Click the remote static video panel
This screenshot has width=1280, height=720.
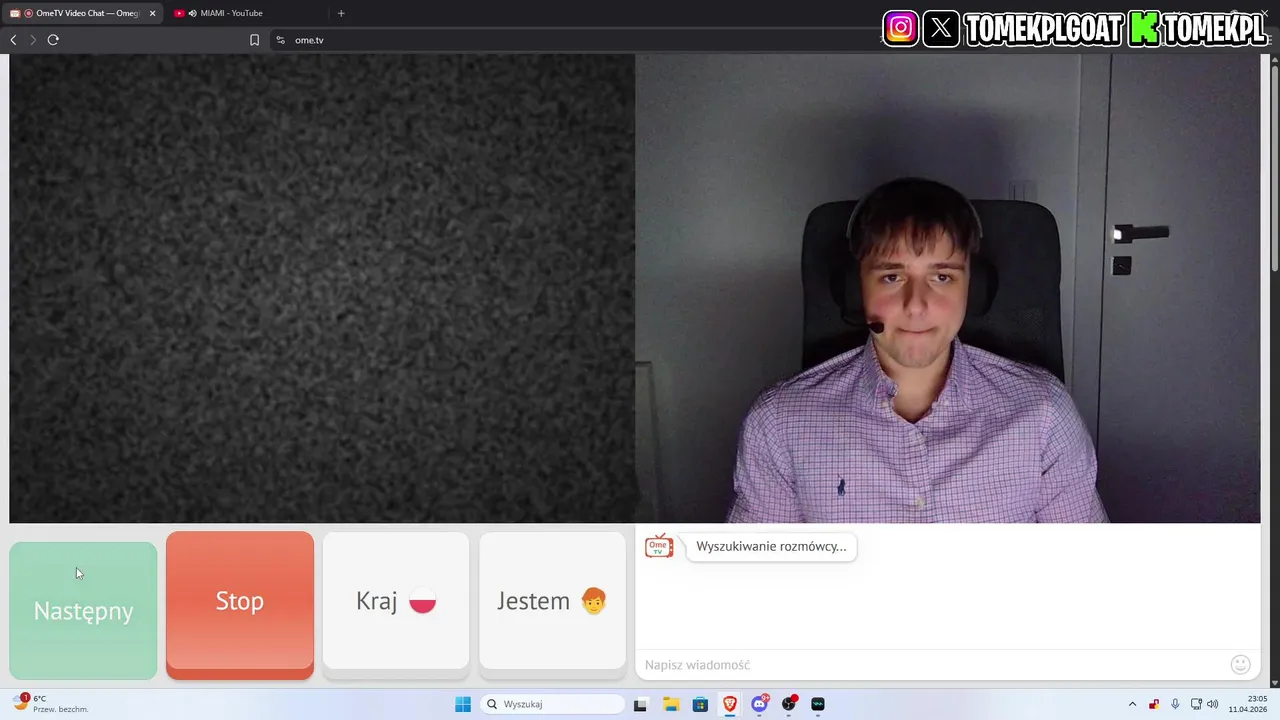coord(322,288)
